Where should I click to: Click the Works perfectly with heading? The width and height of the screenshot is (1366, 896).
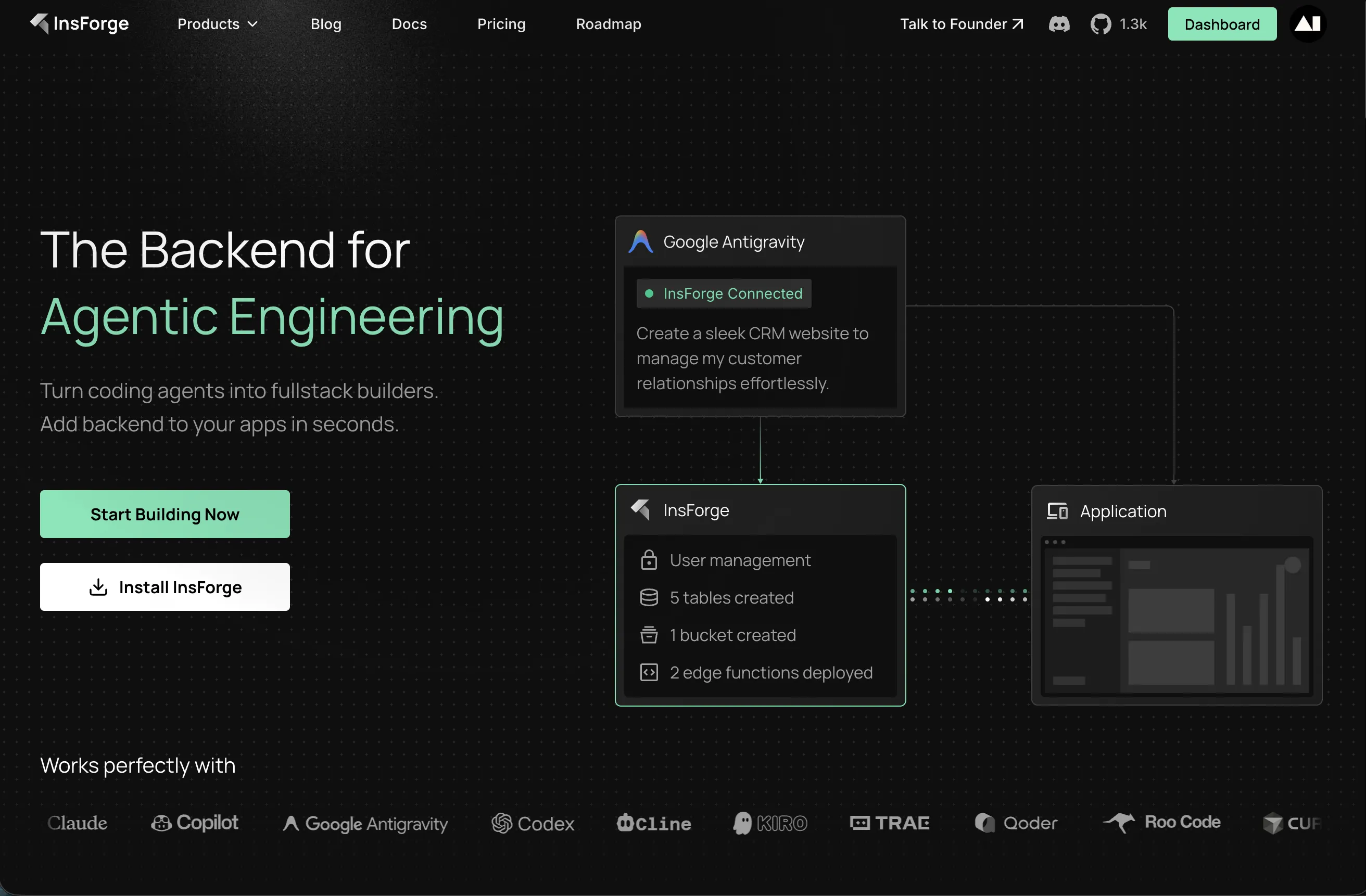tap(138, 766)
